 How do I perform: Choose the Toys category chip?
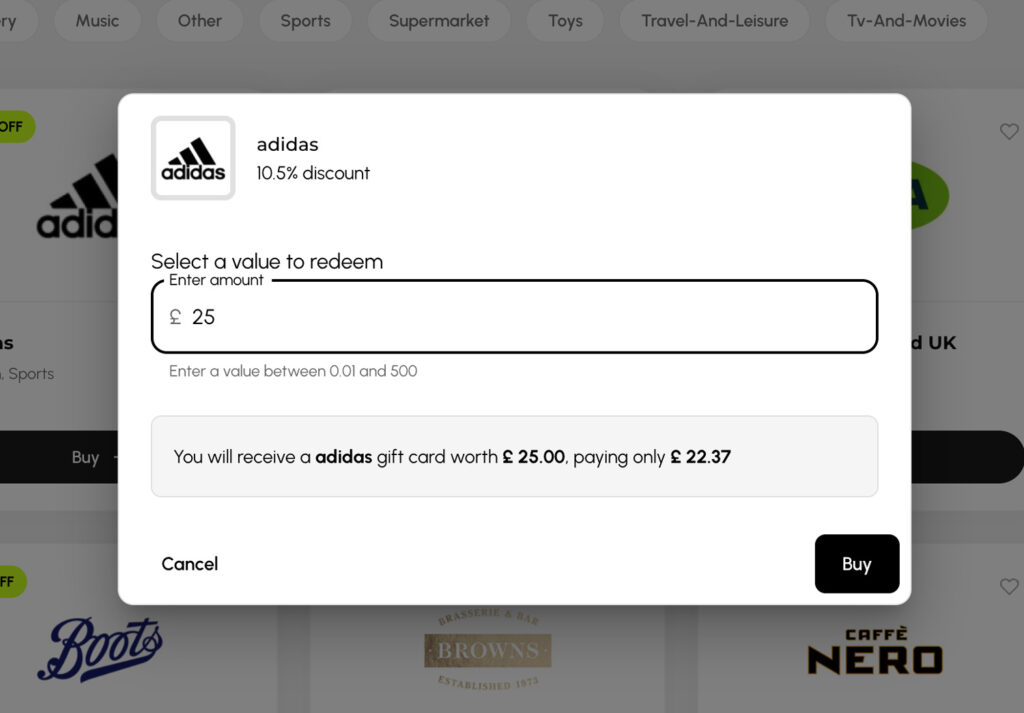click(x=565, y=21)
